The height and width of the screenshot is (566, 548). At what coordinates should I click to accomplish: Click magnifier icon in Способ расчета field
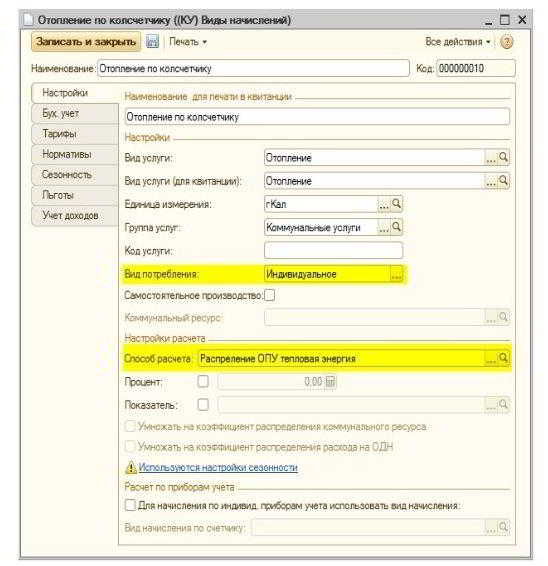coord(503,358)
